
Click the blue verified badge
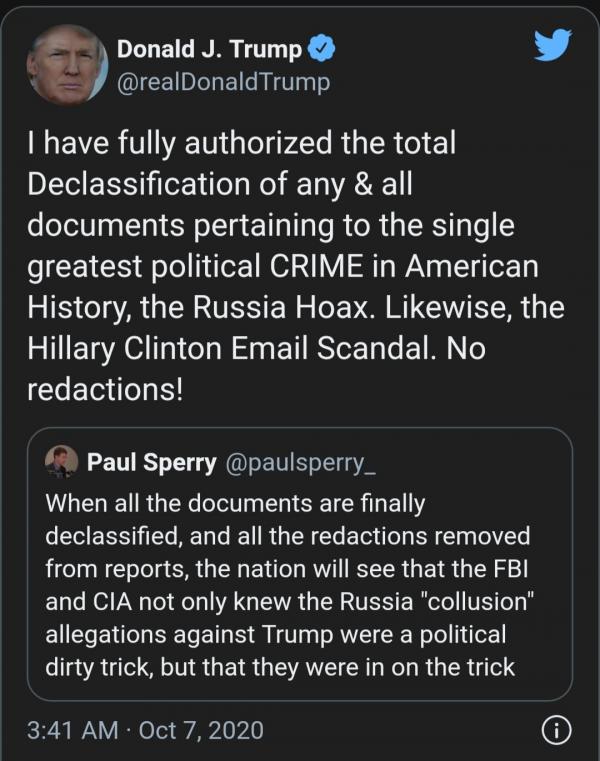click(x=318, y=48)
